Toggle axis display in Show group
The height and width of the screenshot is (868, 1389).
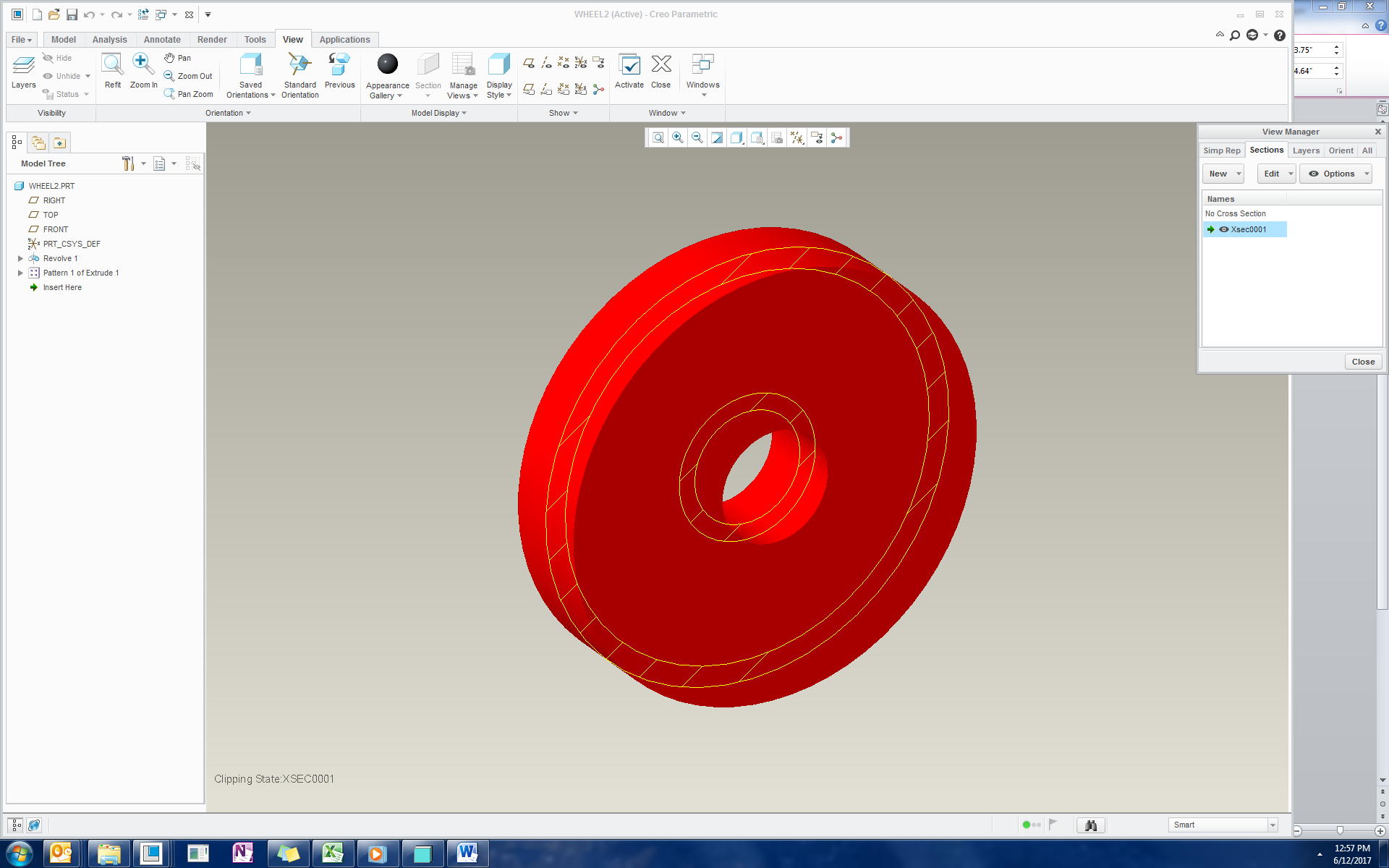point(546,63)
